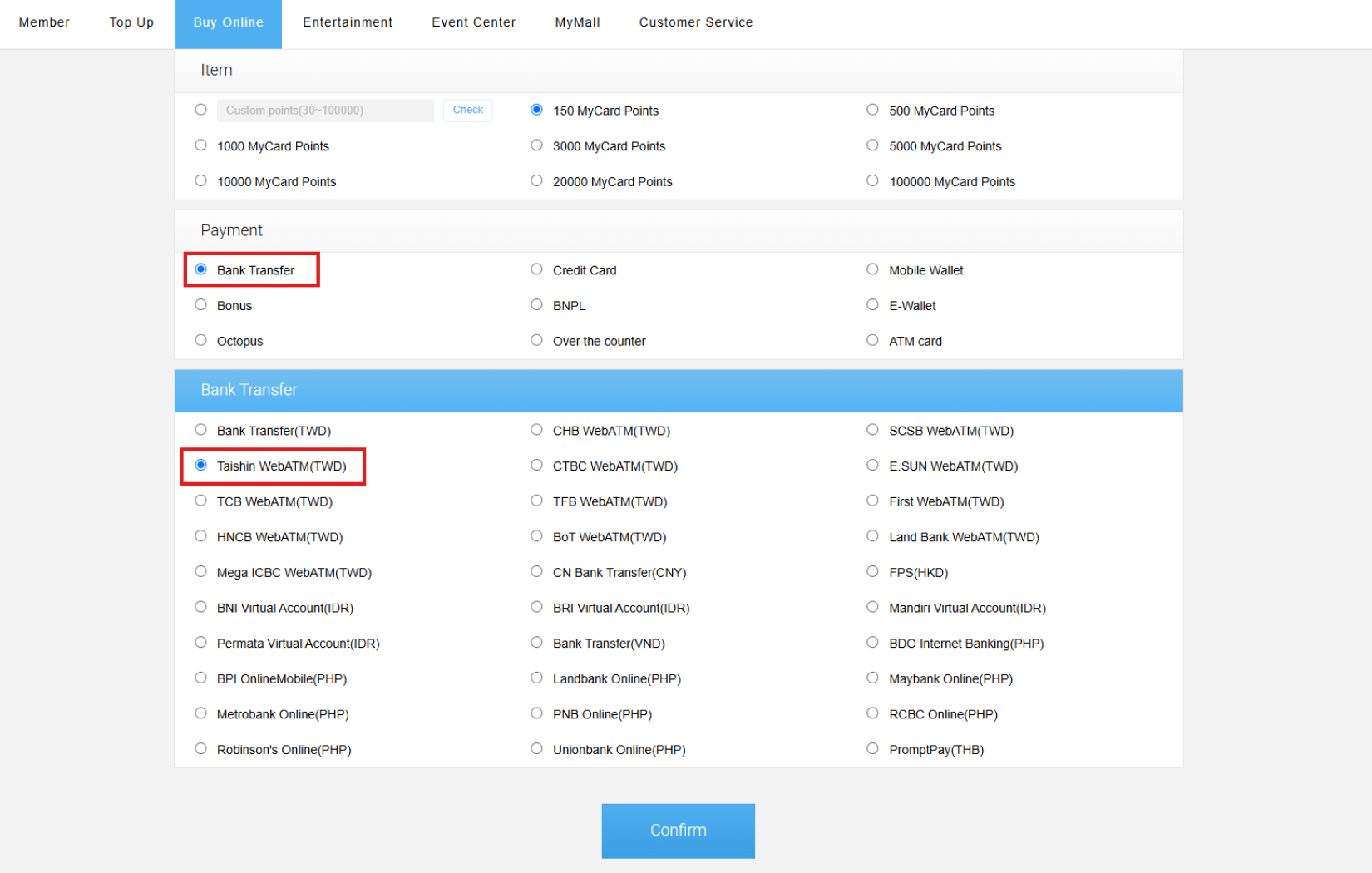Screen dimensions: 1372x873
Task: Select FPS(HKD) option
Action: [x=872, y=572]
